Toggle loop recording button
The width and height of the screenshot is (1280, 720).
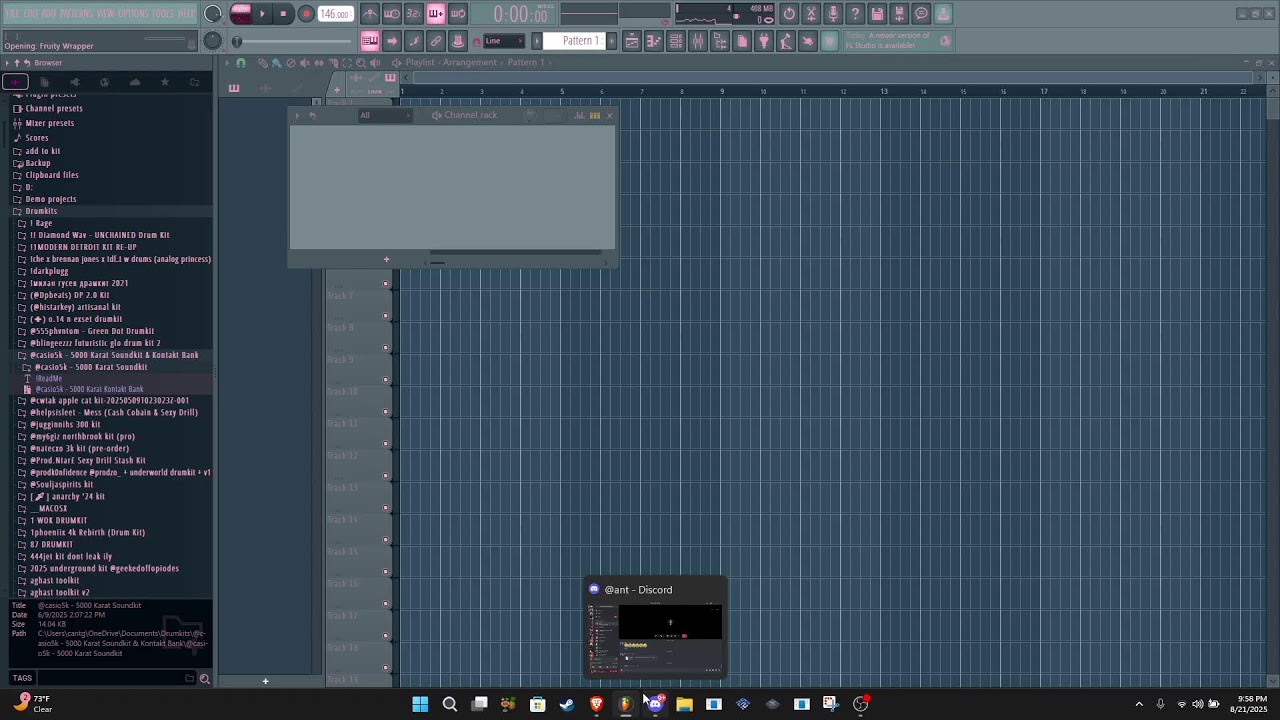click(x=458, y=14)
